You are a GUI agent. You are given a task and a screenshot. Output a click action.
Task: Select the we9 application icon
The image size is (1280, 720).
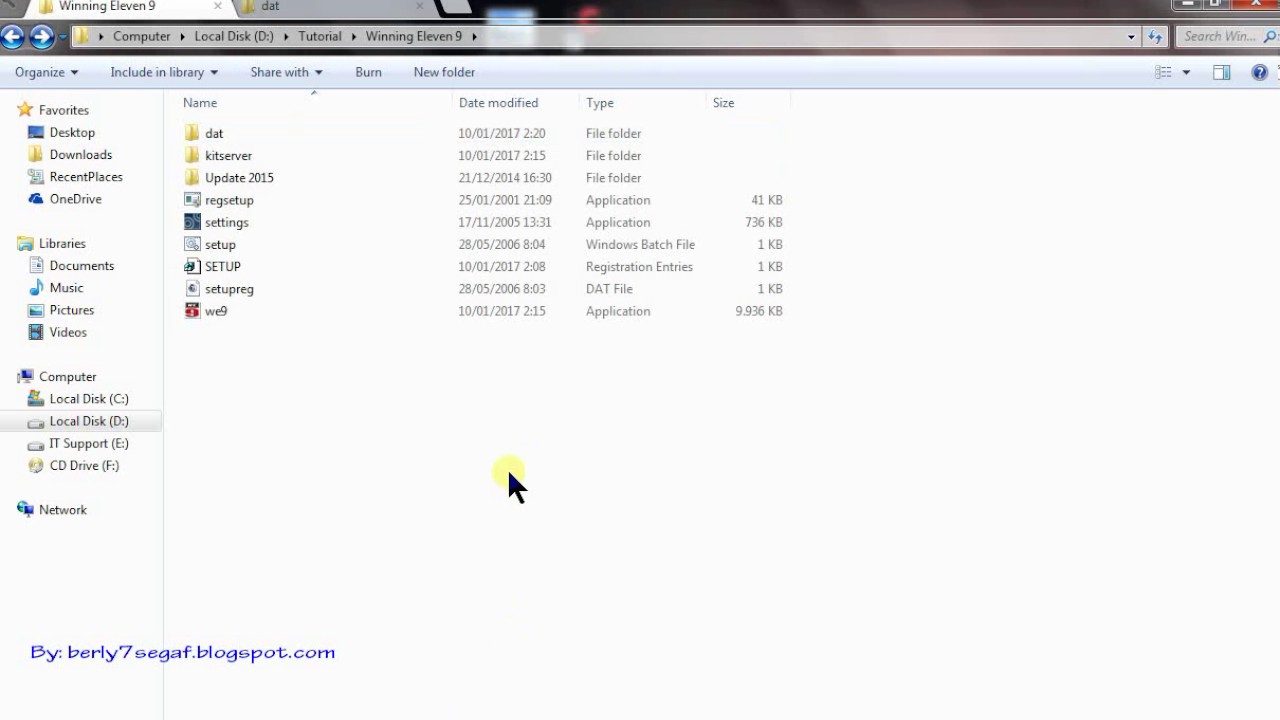(x=192, y=311)
